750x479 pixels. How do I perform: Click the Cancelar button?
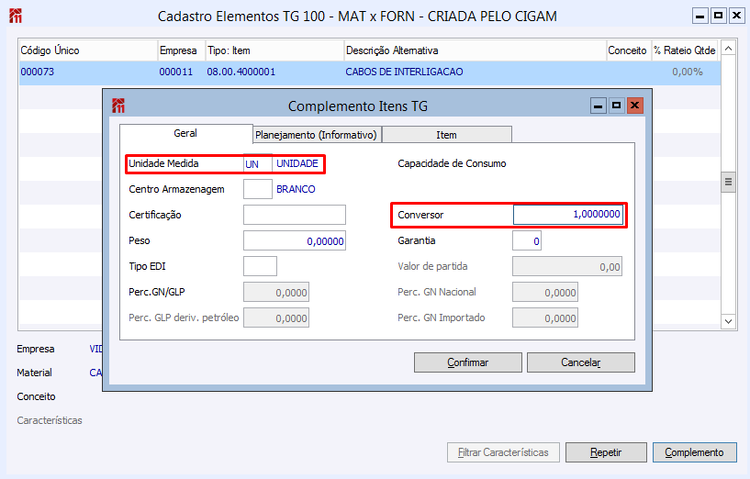(x=581, y=362)
